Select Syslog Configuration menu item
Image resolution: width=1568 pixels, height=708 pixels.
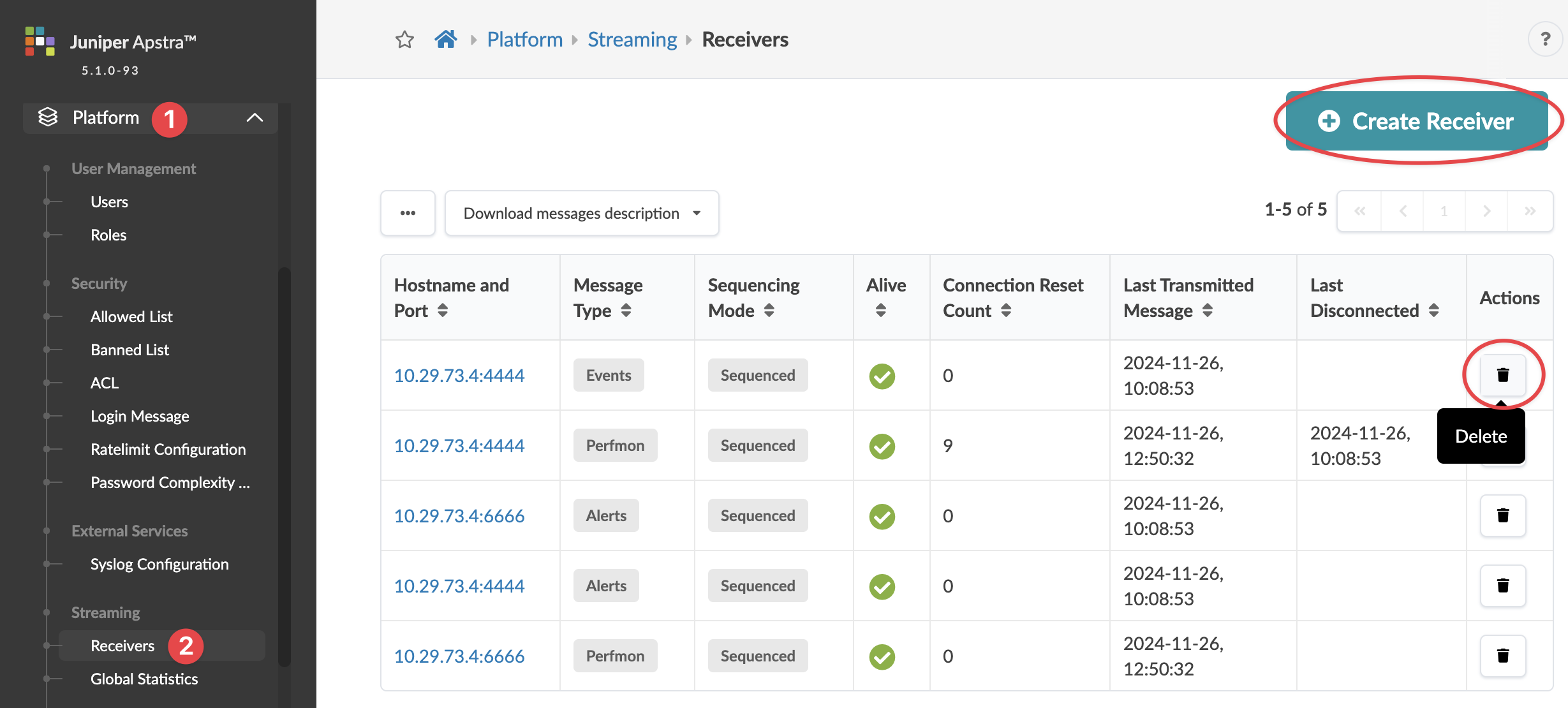tap(159, 564)
